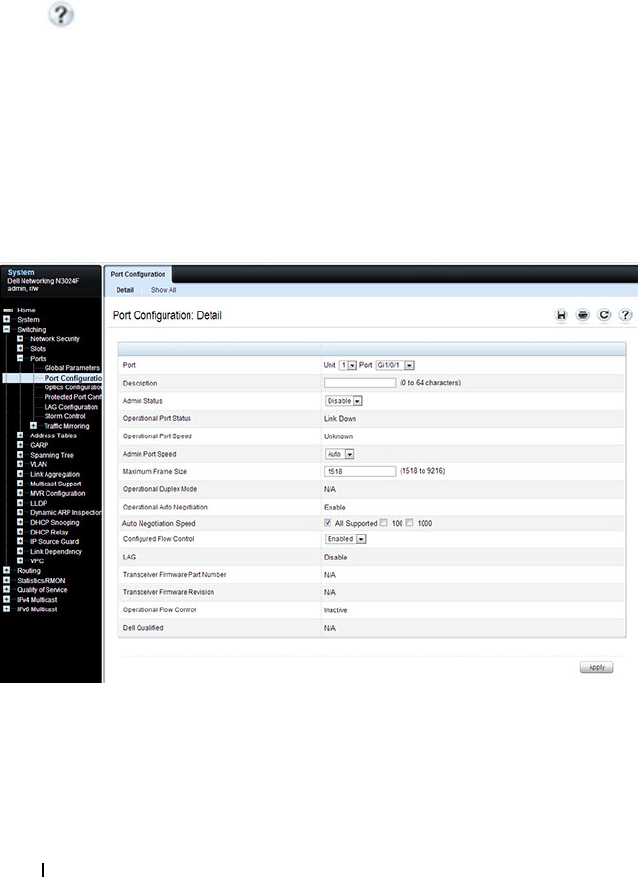
Task: Click the VPC tree label
Action: tap(37, 561)
